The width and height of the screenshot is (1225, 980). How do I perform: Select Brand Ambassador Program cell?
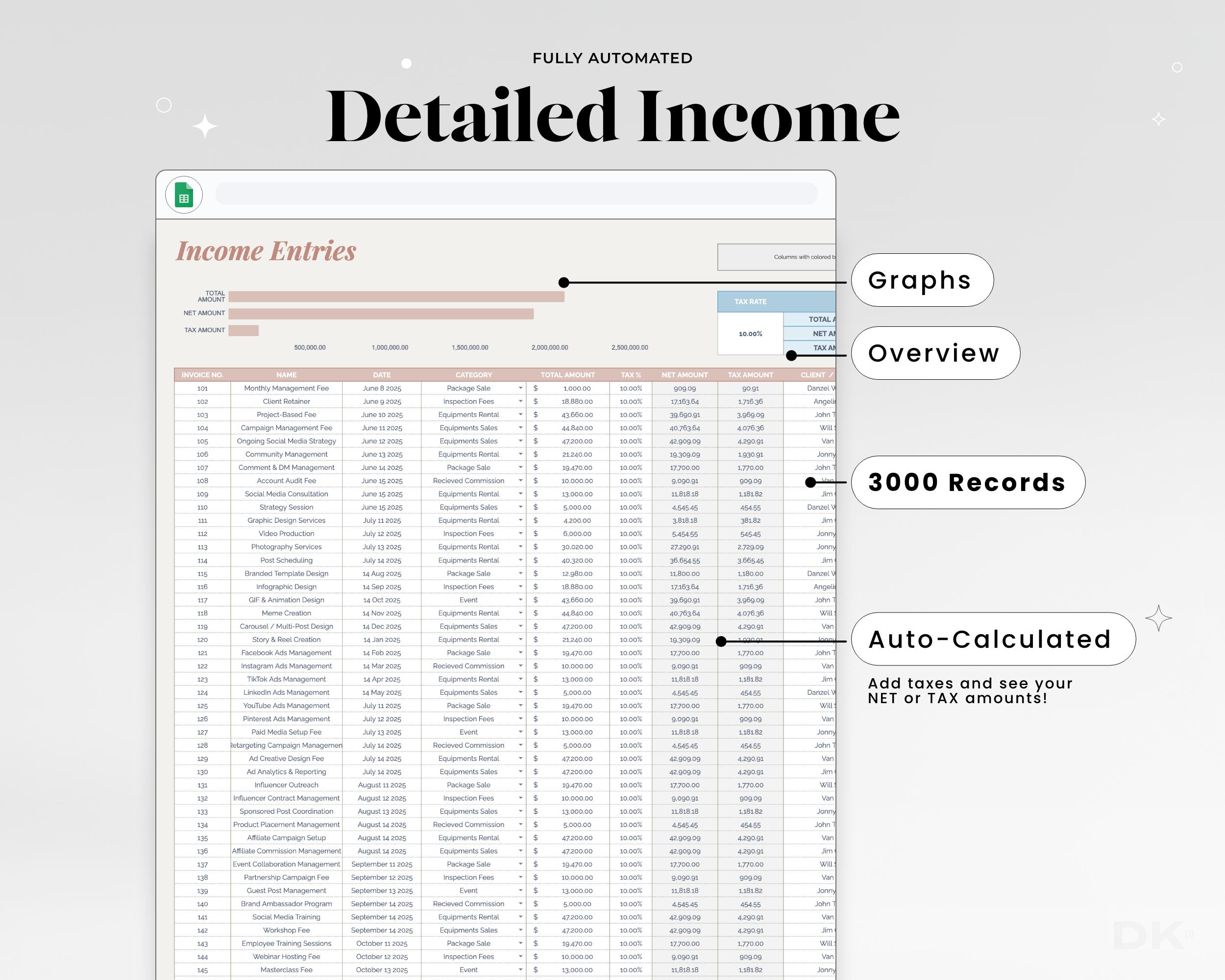286,904
